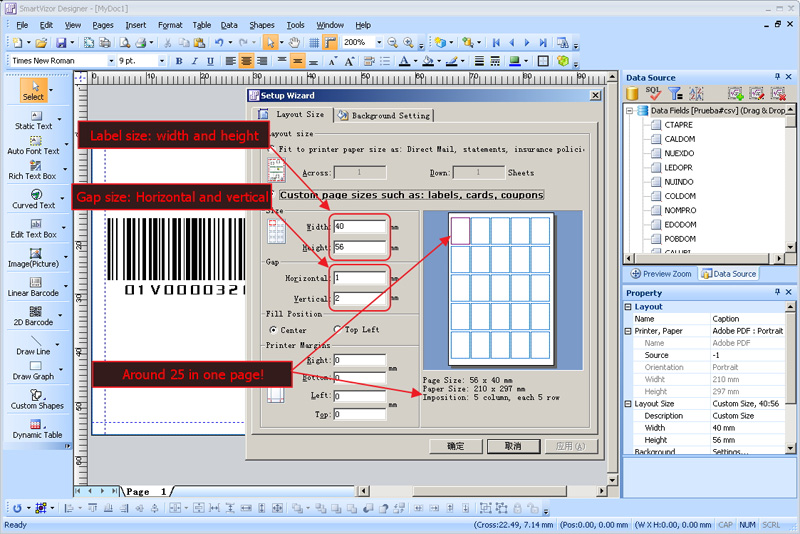Open the Linear Barcode dropdown arrow
The height and width of the screenshot is (534, 800).
click(x=66, y=286)
